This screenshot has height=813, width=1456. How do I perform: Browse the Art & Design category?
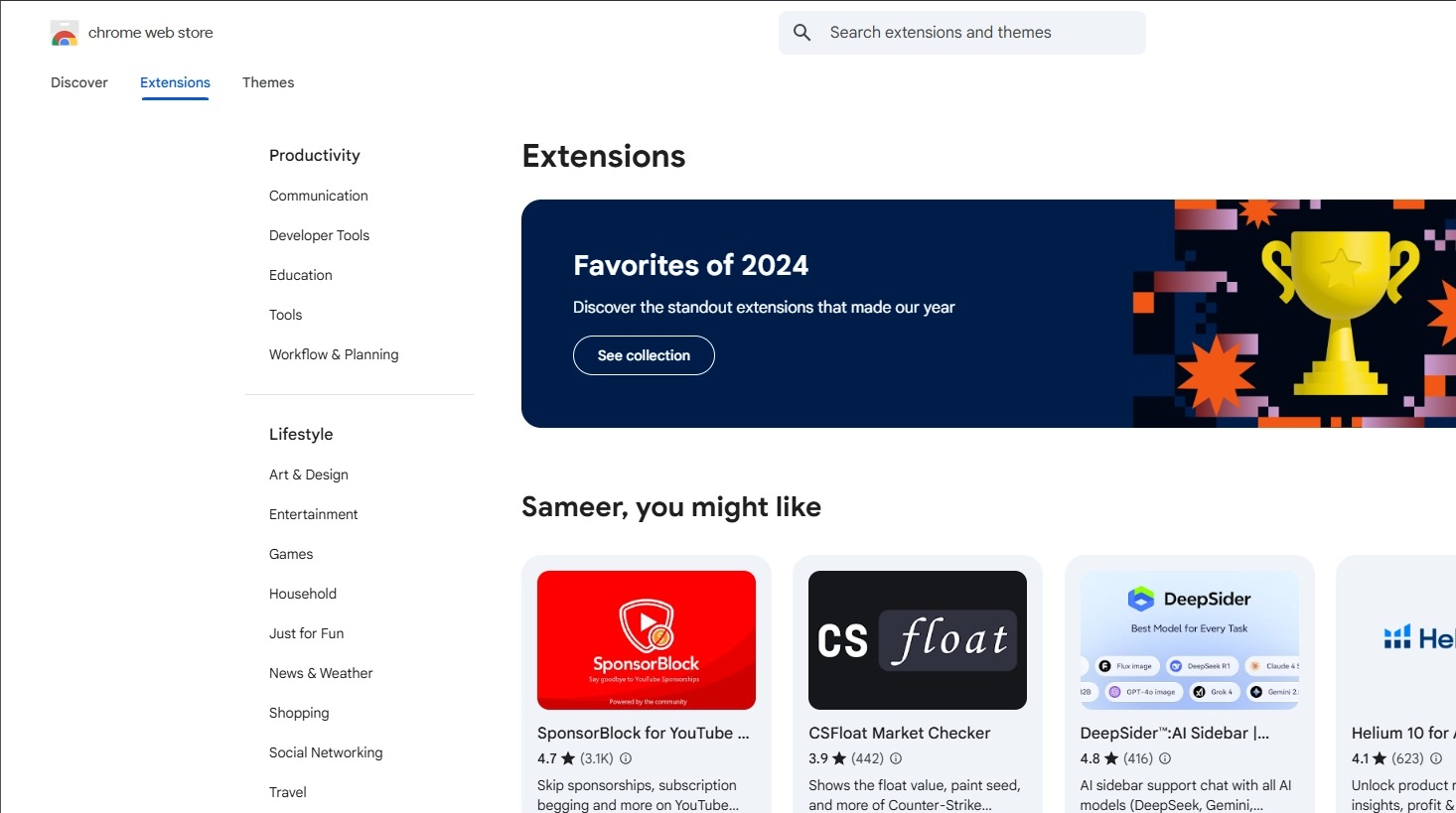(x=309, y=474)
